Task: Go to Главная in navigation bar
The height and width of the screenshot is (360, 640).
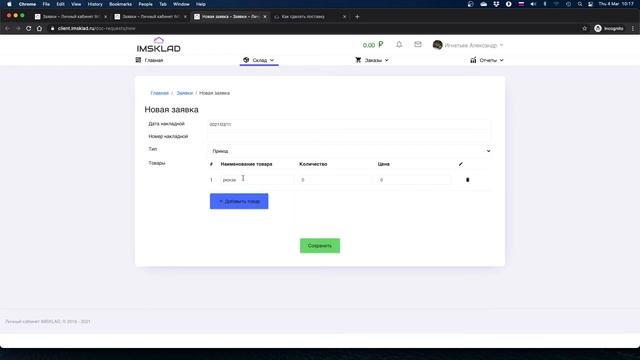Action: pyautogui.click(x=149, y=60)
